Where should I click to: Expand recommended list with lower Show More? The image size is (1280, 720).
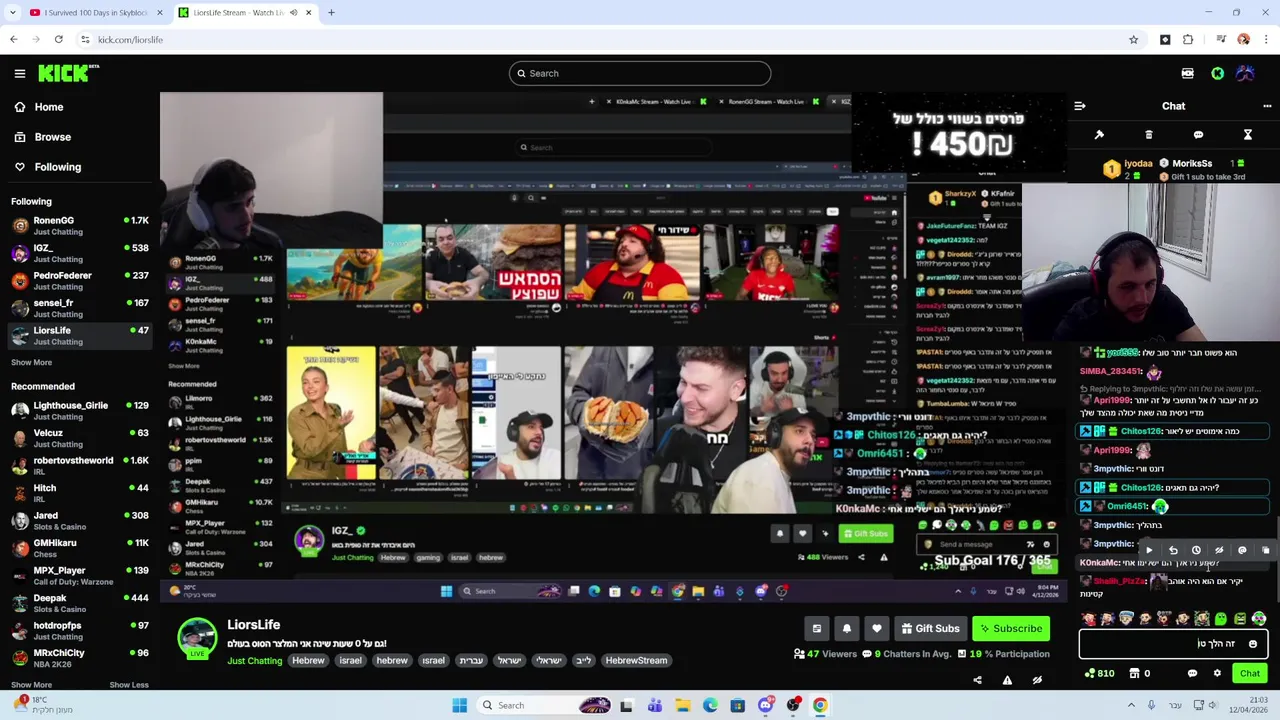click(31, 685)
